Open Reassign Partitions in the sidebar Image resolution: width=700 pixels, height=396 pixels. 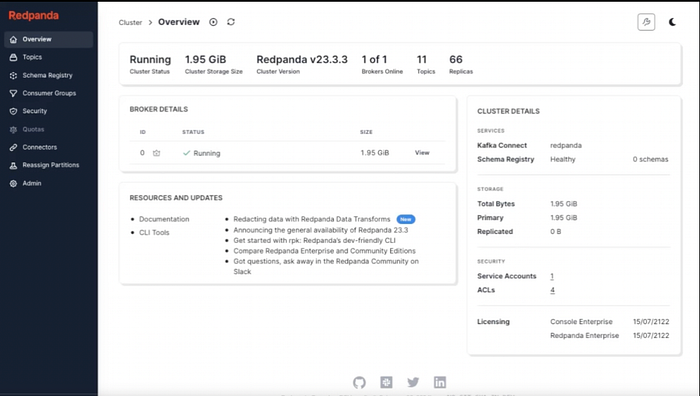[49, 165]
